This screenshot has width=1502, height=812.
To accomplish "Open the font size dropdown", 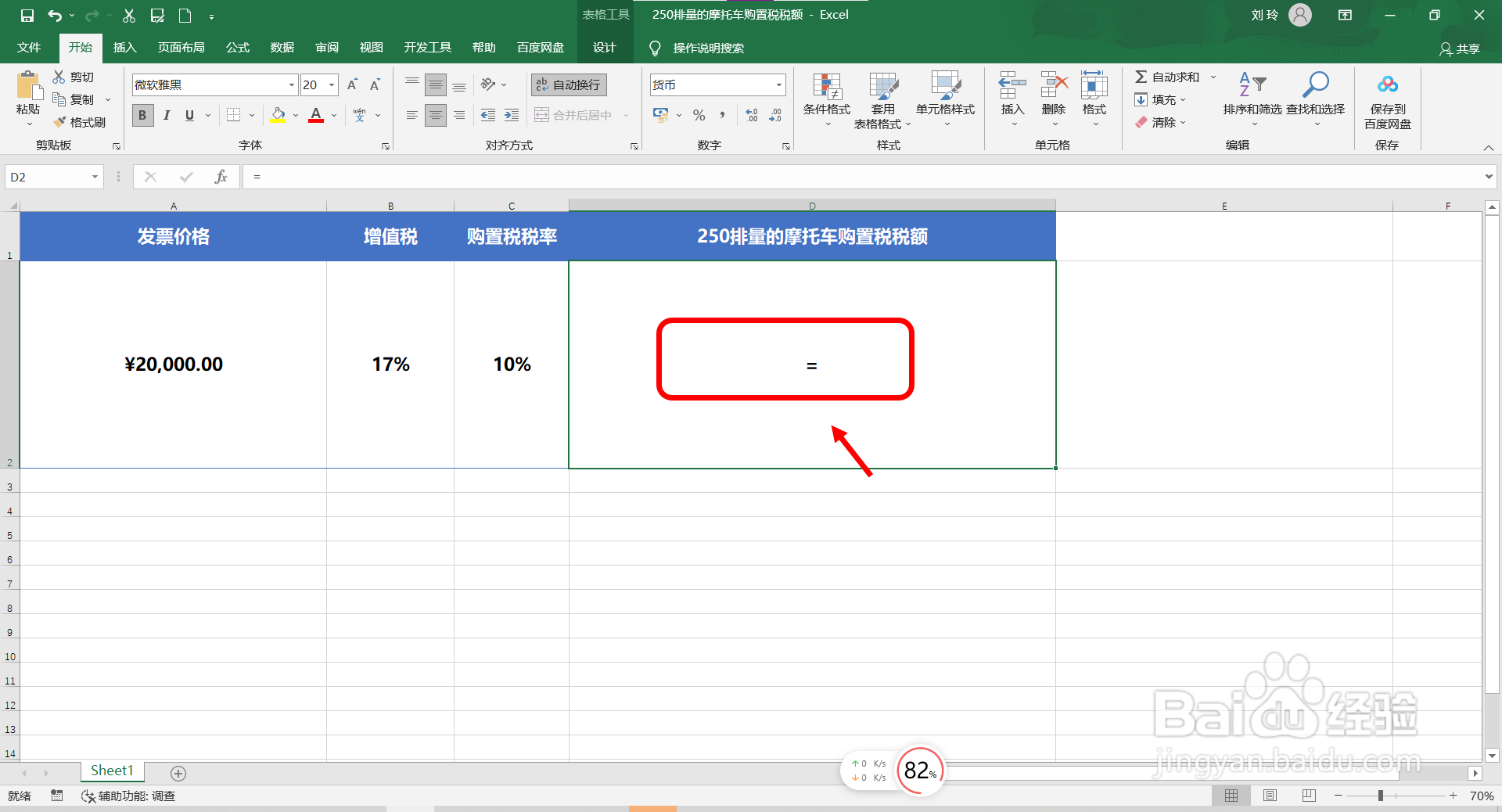I will [x=332, y=84].
